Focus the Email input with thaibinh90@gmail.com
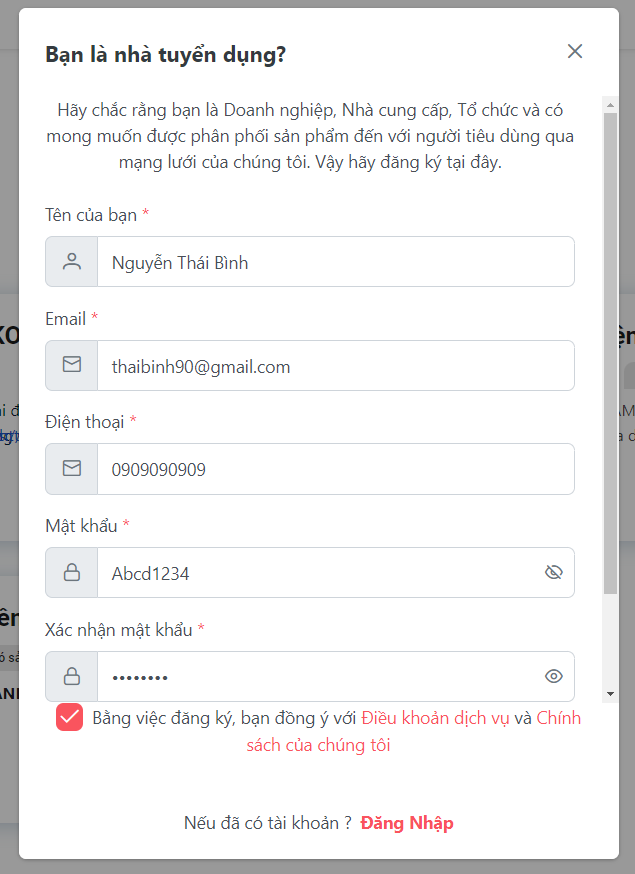 tap(336, 366)
